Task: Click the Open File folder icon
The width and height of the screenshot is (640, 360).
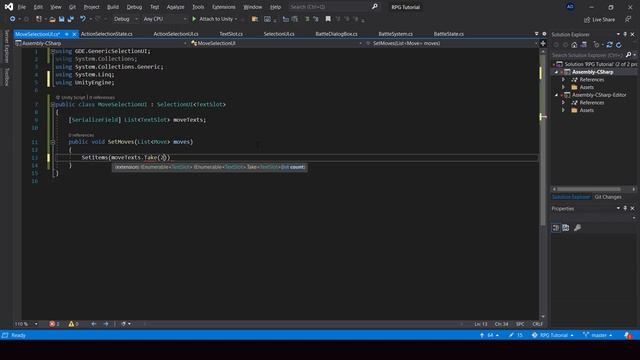Action: point(52,19)
